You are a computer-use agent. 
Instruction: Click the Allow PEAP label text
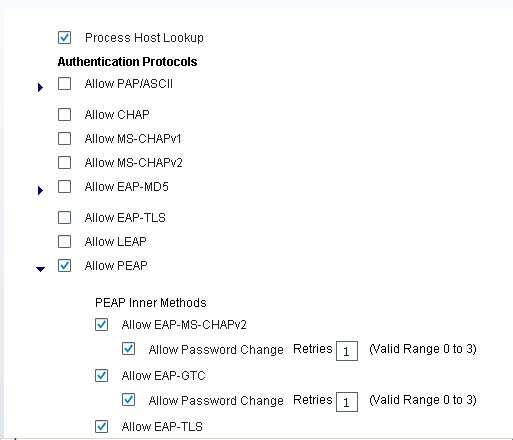pyautogui.click(x=116, y=266)
